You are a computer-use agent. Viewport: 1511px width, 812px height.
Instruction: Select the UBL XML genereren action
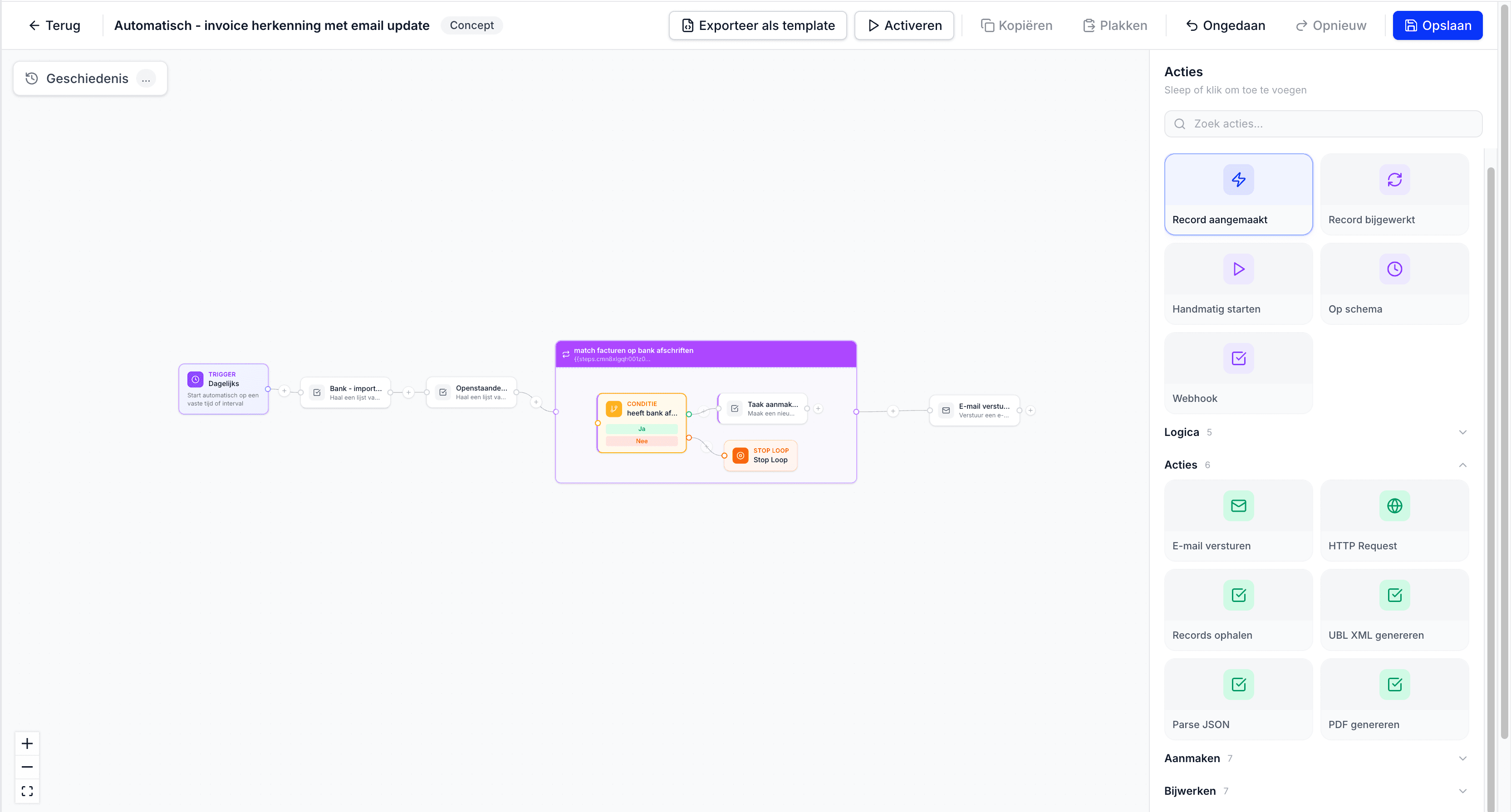[1395, 610]
